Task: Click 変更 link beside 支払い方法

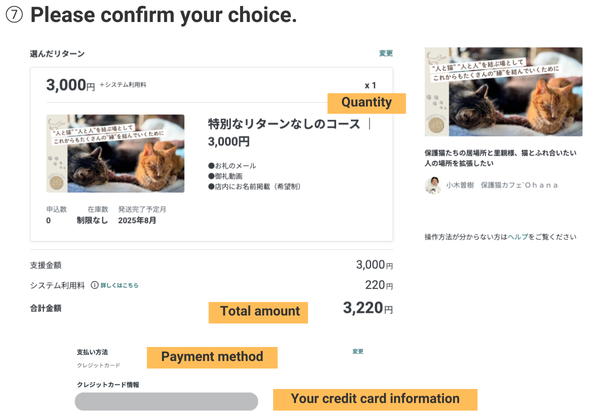Action: 358,351
